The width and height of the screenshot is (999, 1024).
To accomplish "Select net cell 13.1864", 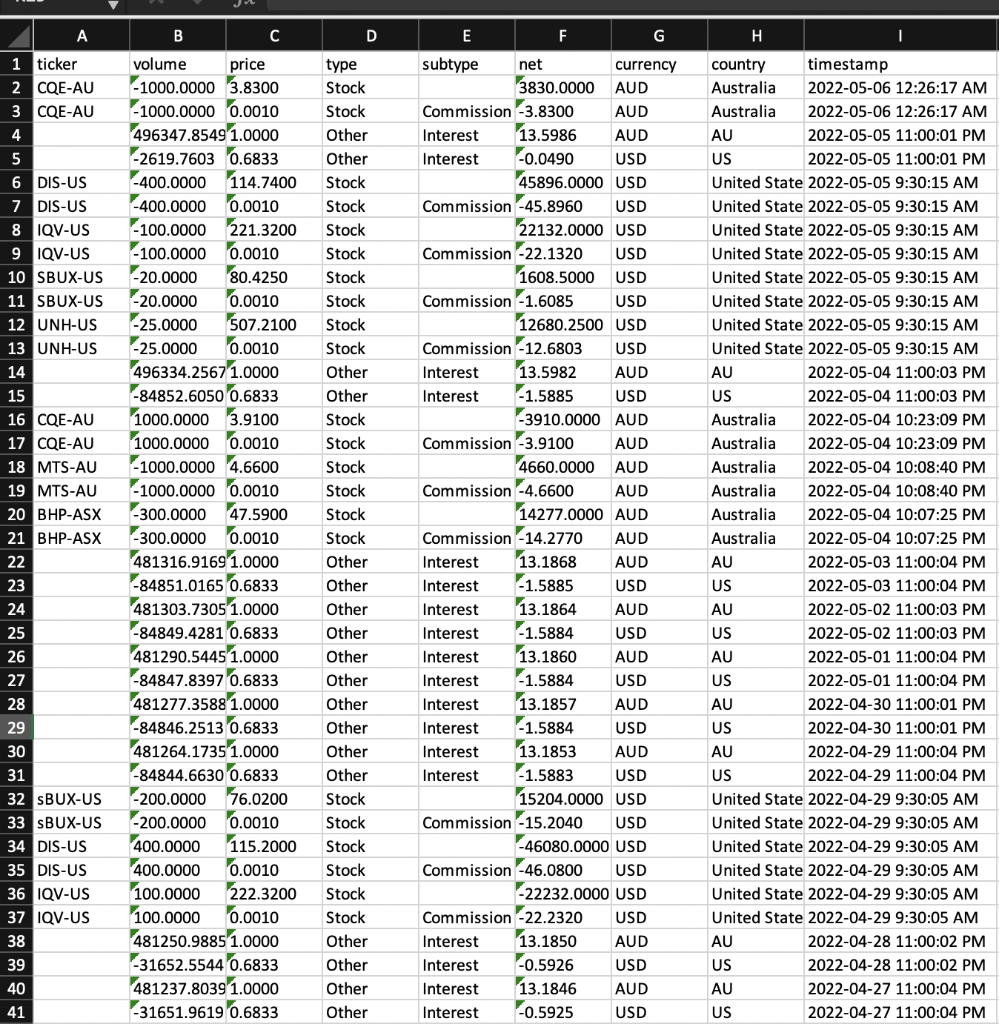I will tap(563, 609).
